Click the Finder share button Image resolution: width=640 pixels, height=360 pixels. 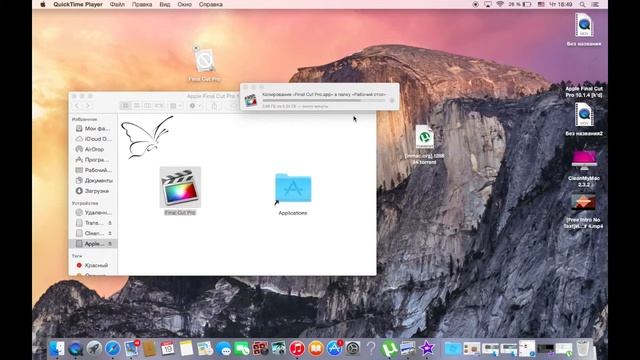pos(214,106)
